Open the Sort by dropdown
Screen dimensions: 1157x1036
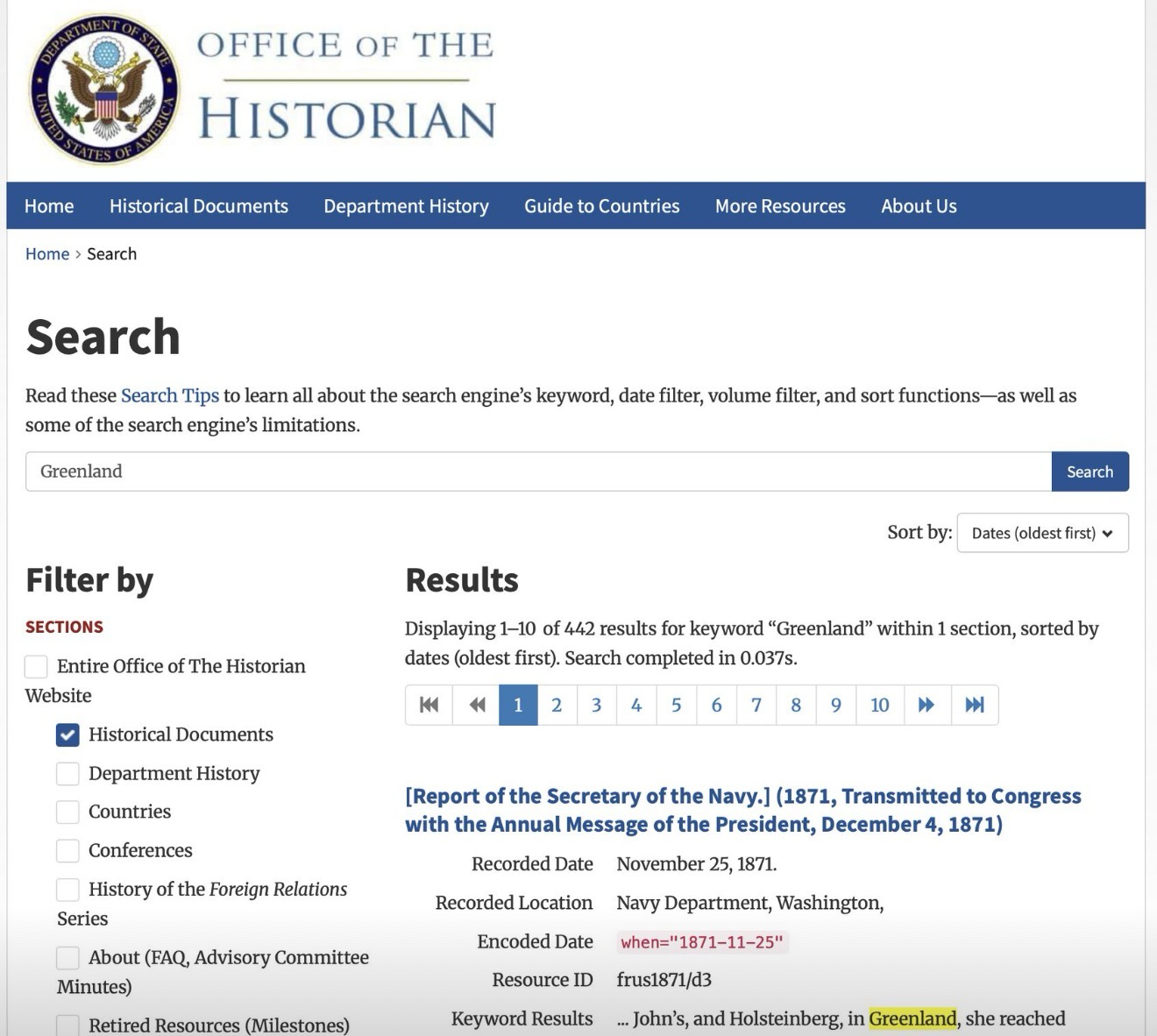pyautogui.click(x=1042, y=533)
